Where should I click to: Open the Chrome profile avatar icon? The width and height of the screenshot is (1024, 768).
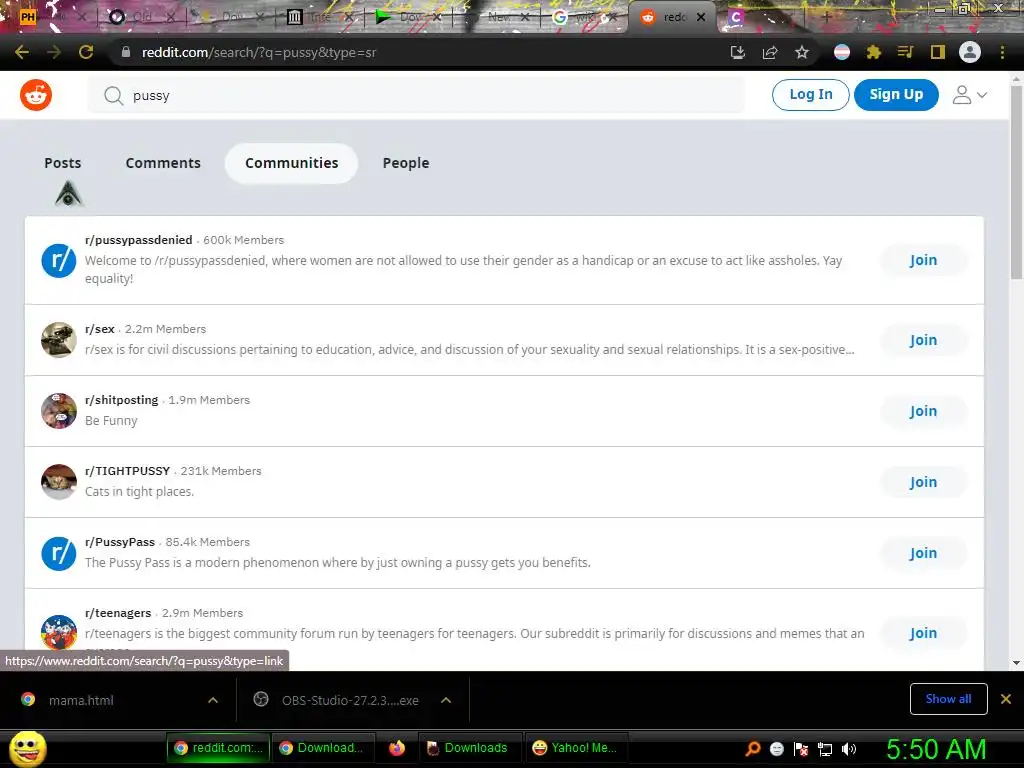pyautogui.click(x=970, y=52)
